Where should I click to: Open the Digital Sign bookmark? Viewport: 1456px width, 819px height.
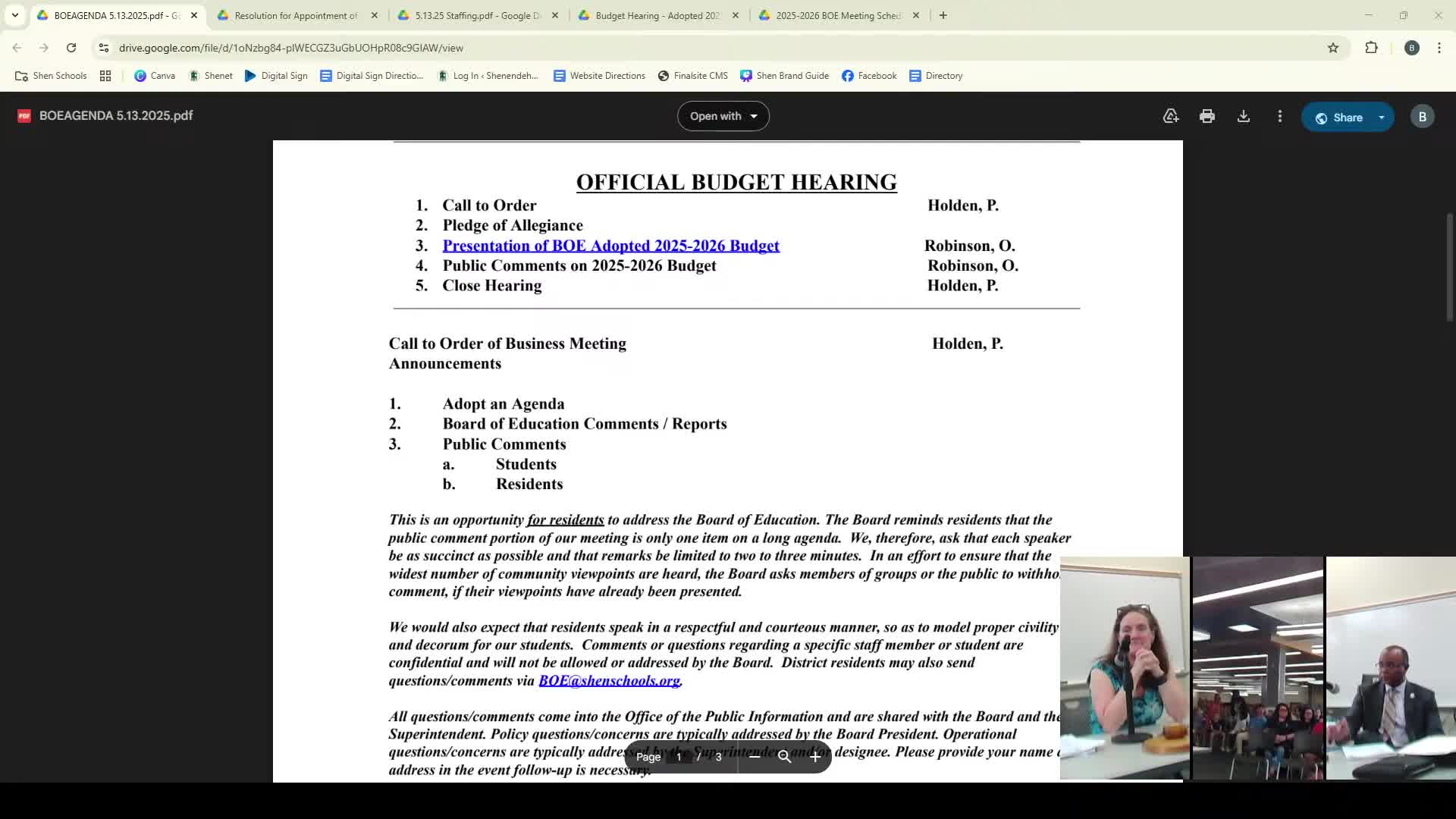276,76
